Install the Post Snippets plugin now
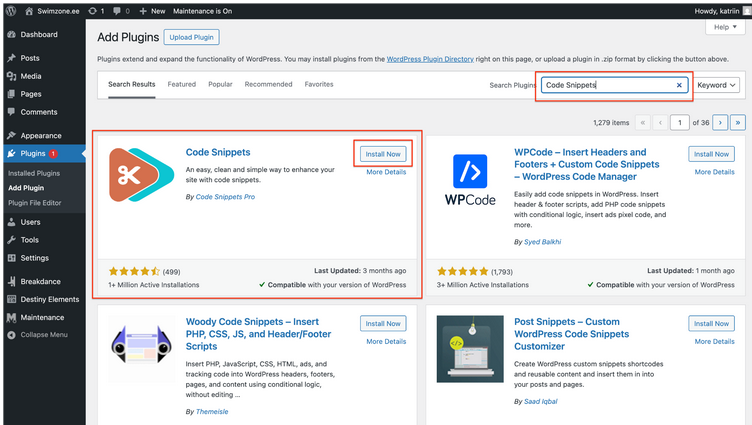This screenshot has width=752, height=425. pyautogui.click(x=711, y=324)
